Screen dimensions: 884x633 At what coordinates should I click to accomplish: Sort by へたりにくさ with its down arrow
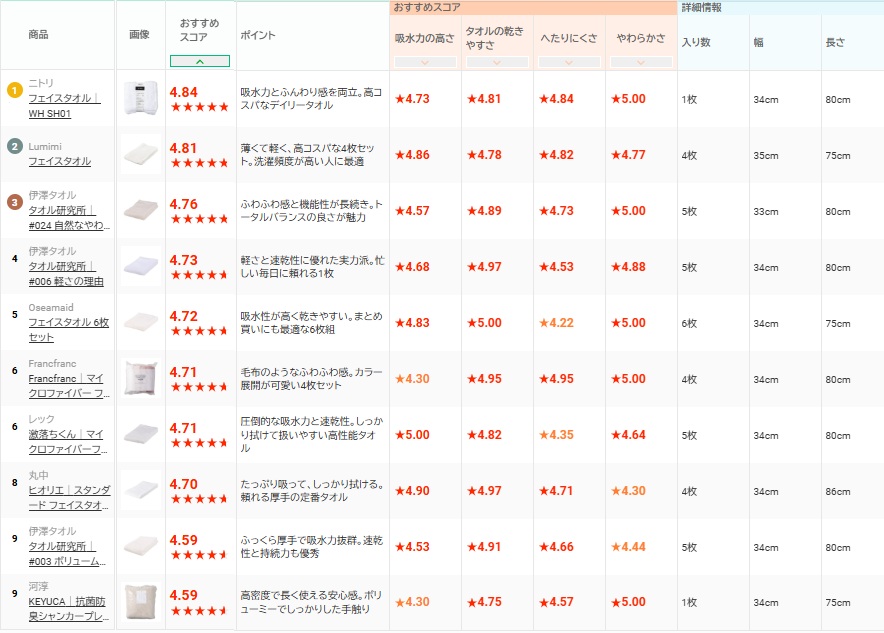569,62
